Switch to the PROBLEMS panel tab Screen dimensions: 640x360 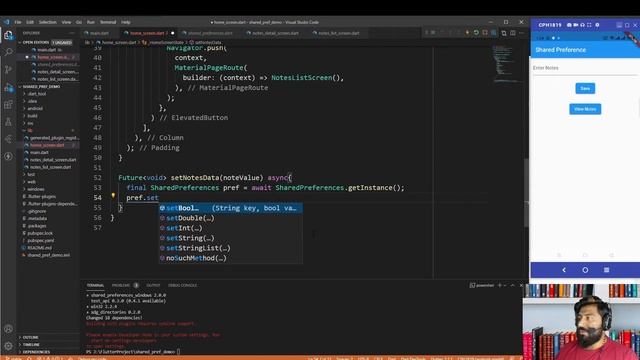pos(121,285)
